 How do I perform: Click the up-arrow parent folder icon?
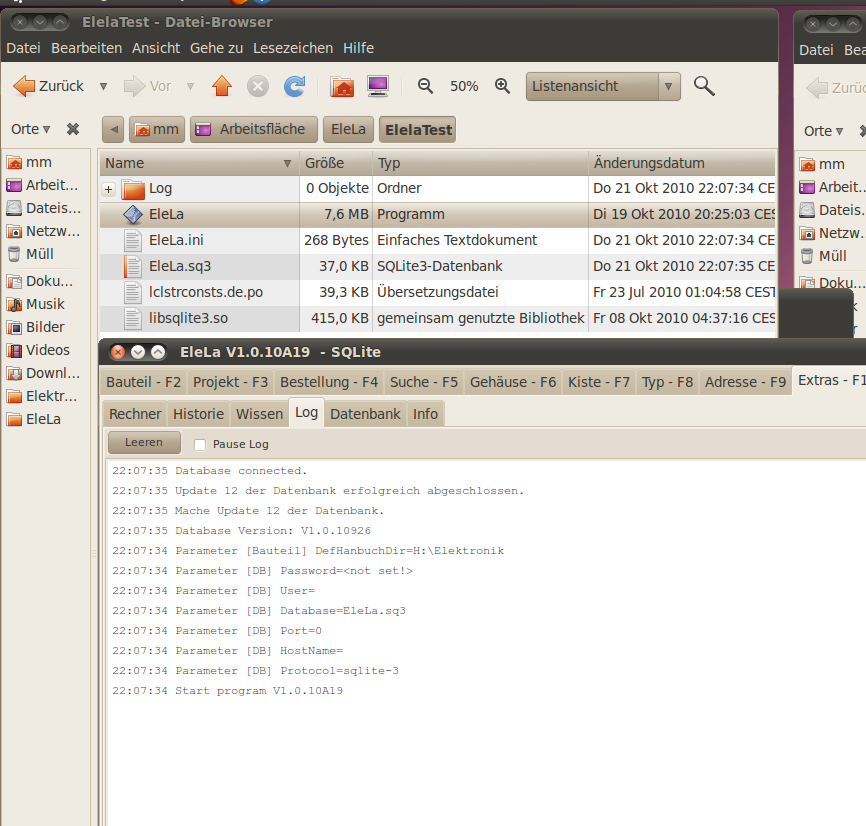(x=222, y=87)
